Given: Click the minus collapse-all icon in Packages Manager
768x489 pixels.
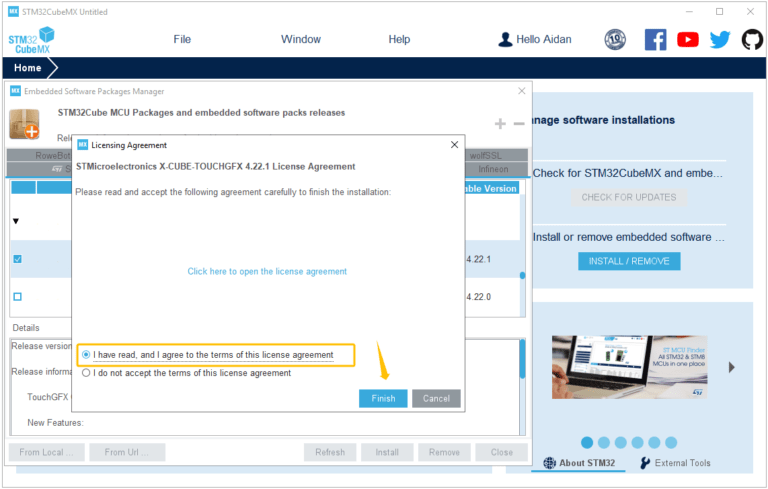Looking at the screenshot, I should [519, 123].
